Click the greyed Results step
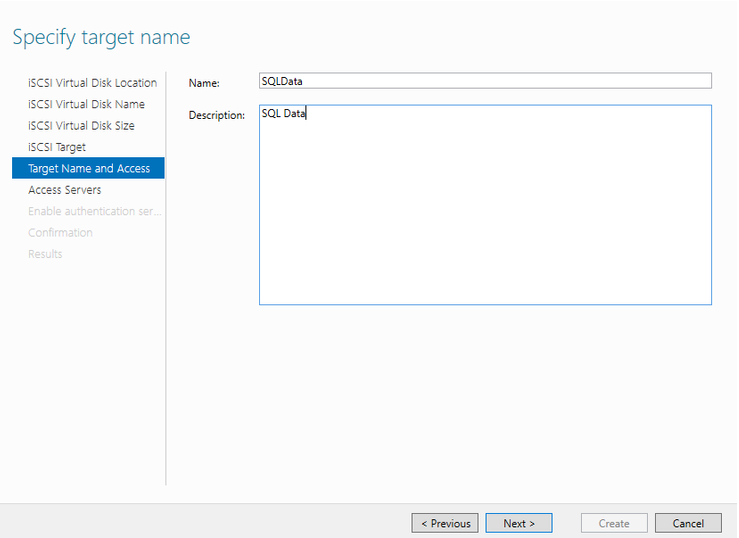This screenshot has height=538, width=739. click(45, 254)
